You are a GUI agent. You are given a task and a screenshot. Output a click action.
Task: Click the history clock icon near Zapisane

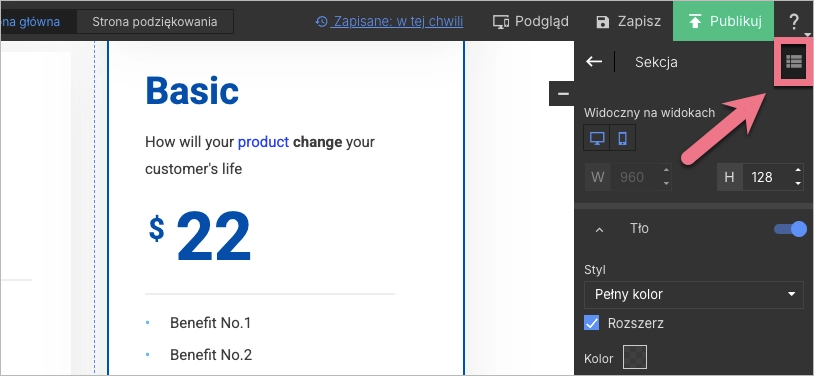322,22
